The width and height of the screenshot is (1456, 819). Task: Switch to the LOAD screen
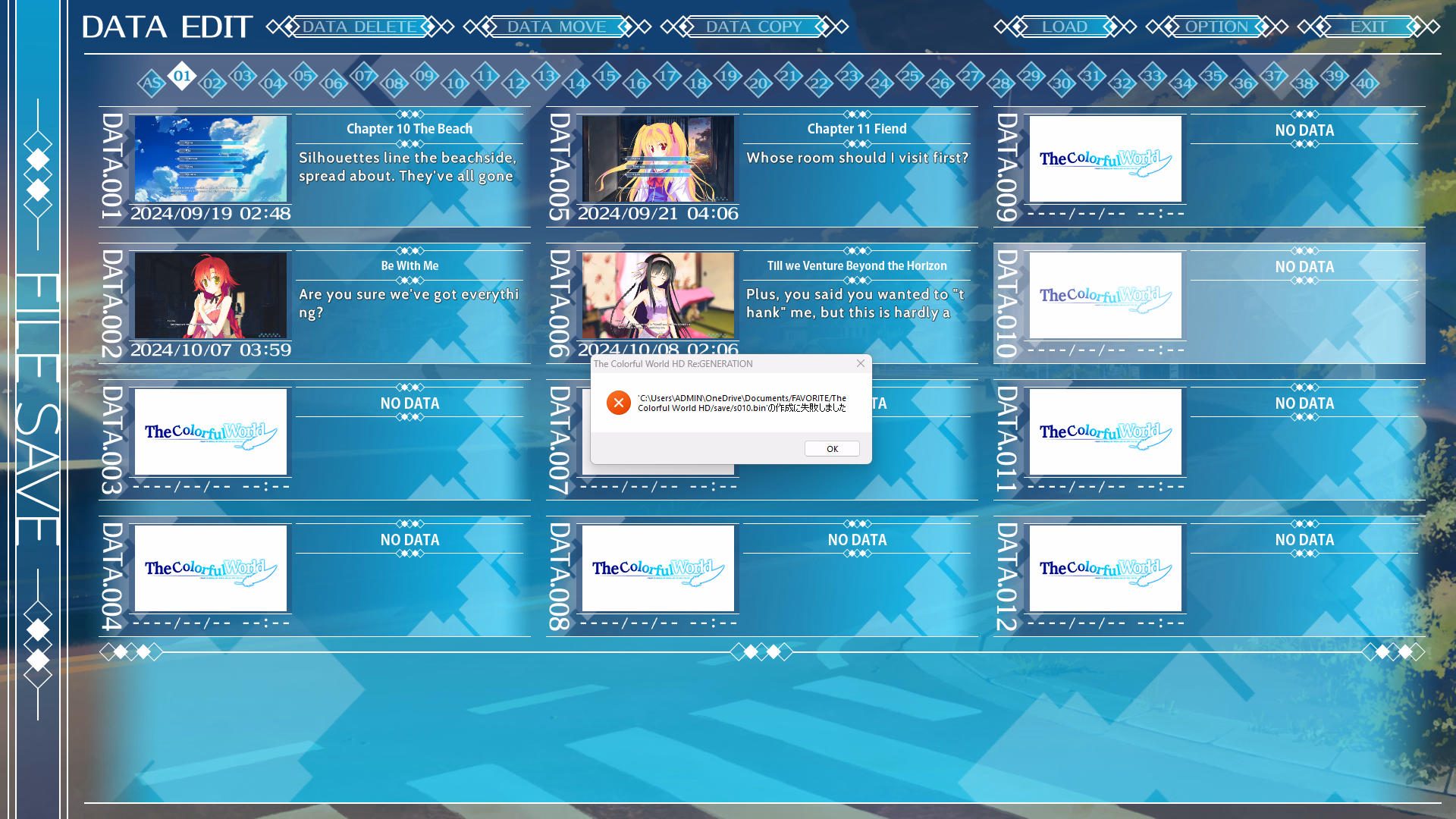coord(1065,27)
